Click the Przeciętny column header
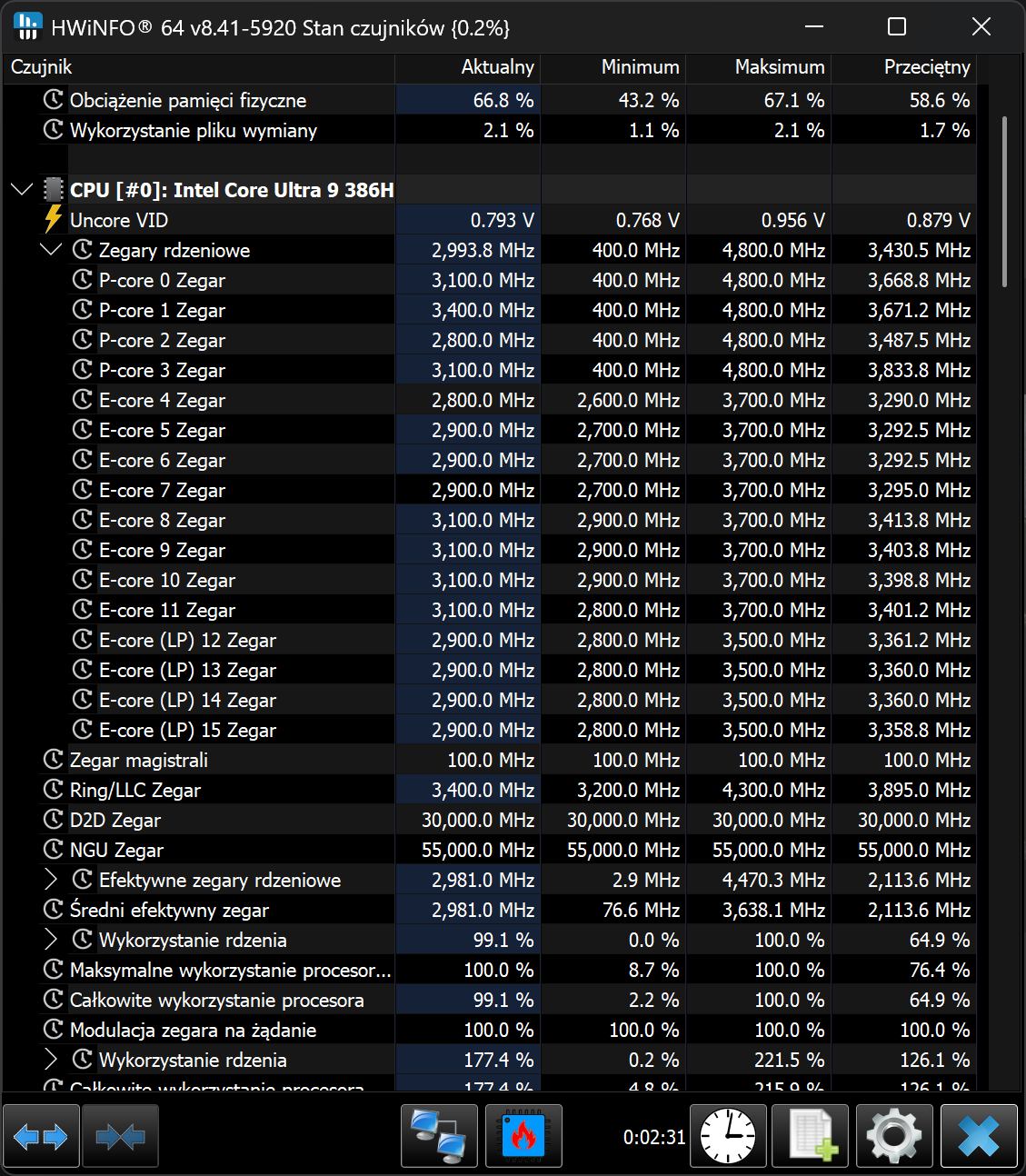 pos(904,67)
